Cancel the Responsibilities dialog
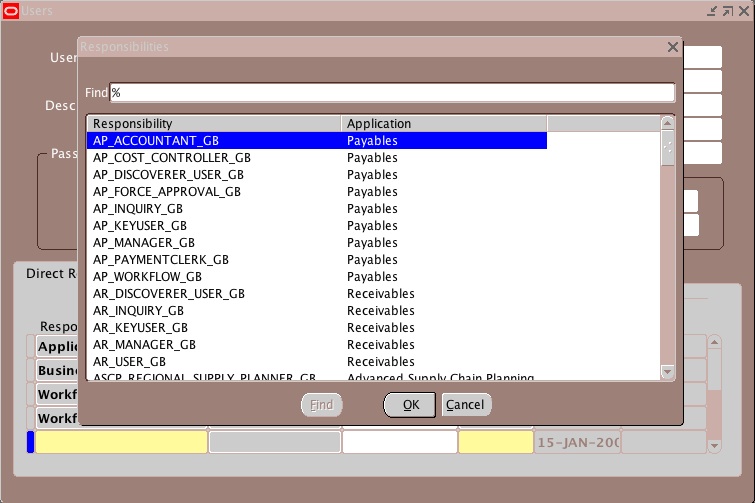This screenshot has height=503, width=755. pyautogui.click(x=466, y=405)
